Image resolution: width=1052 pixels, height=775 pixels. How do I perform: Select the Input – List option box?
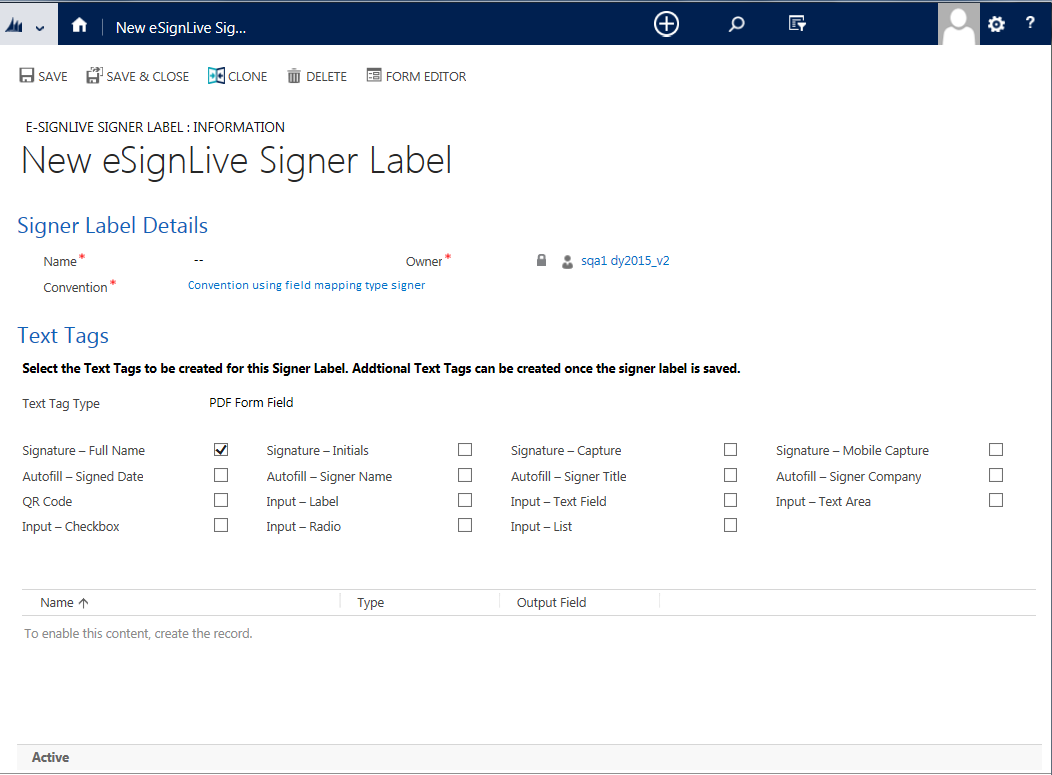[731, 525]
